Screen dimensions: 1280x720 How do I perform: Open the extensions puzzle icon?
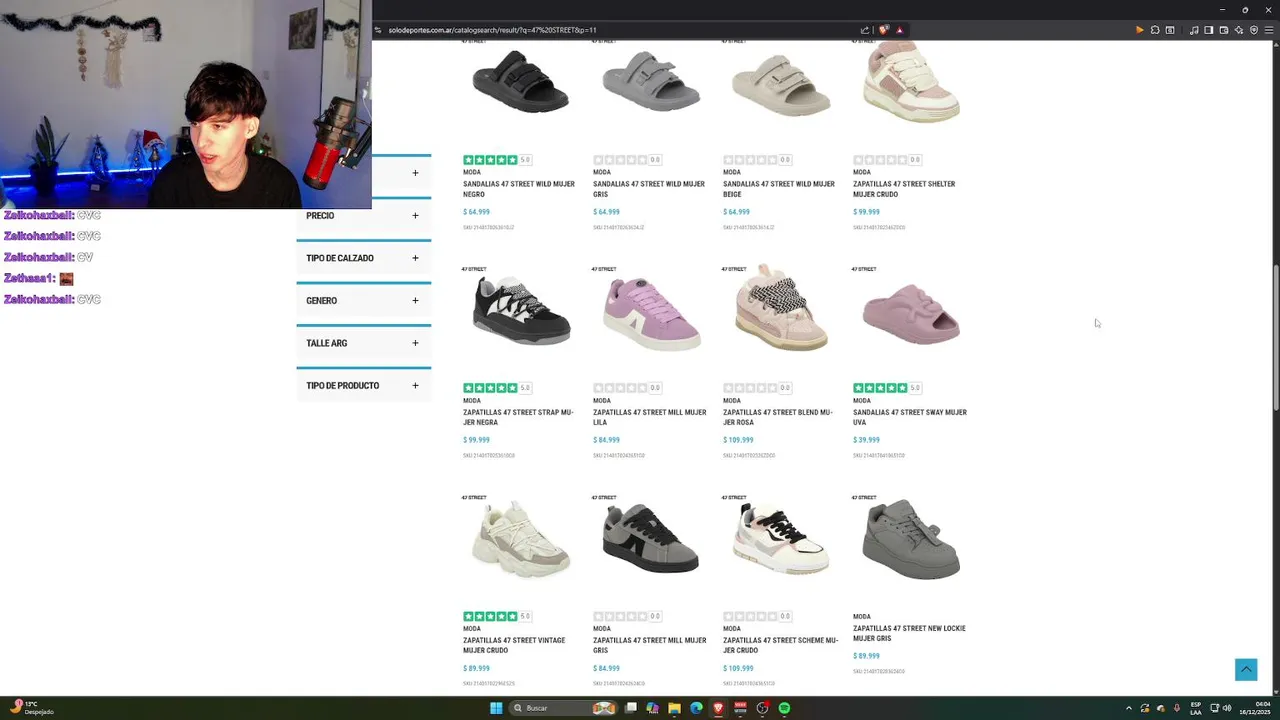pos(1155,30)
